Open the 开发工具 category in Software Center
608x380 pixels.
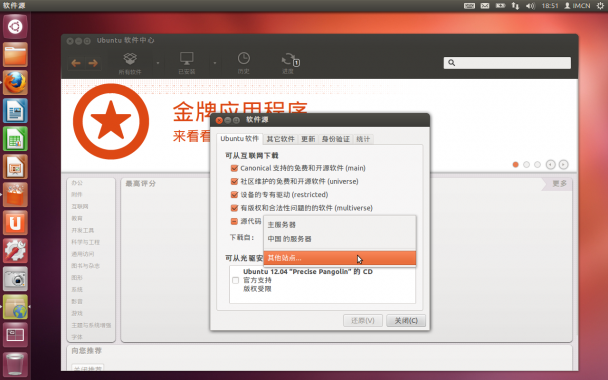pyautogui.click(x=83, y=230)
